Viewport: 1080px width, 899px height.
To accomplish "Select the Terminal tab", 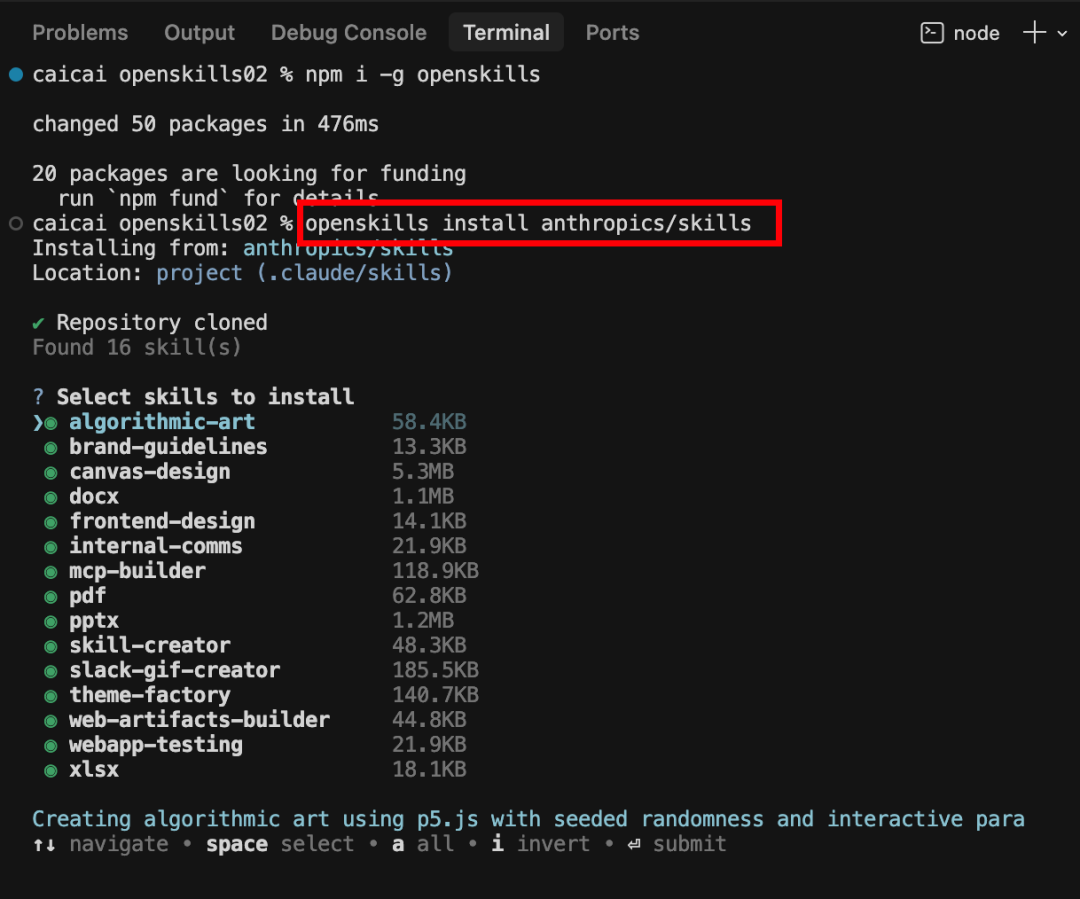I will click(506, 32).
